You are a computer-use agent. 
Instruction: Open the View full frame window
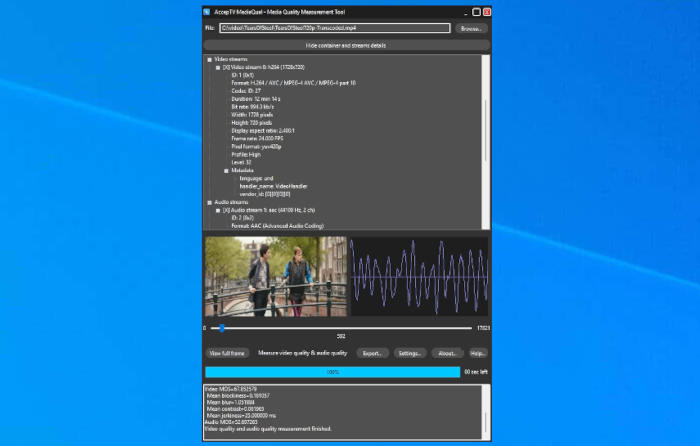[227, 353]
